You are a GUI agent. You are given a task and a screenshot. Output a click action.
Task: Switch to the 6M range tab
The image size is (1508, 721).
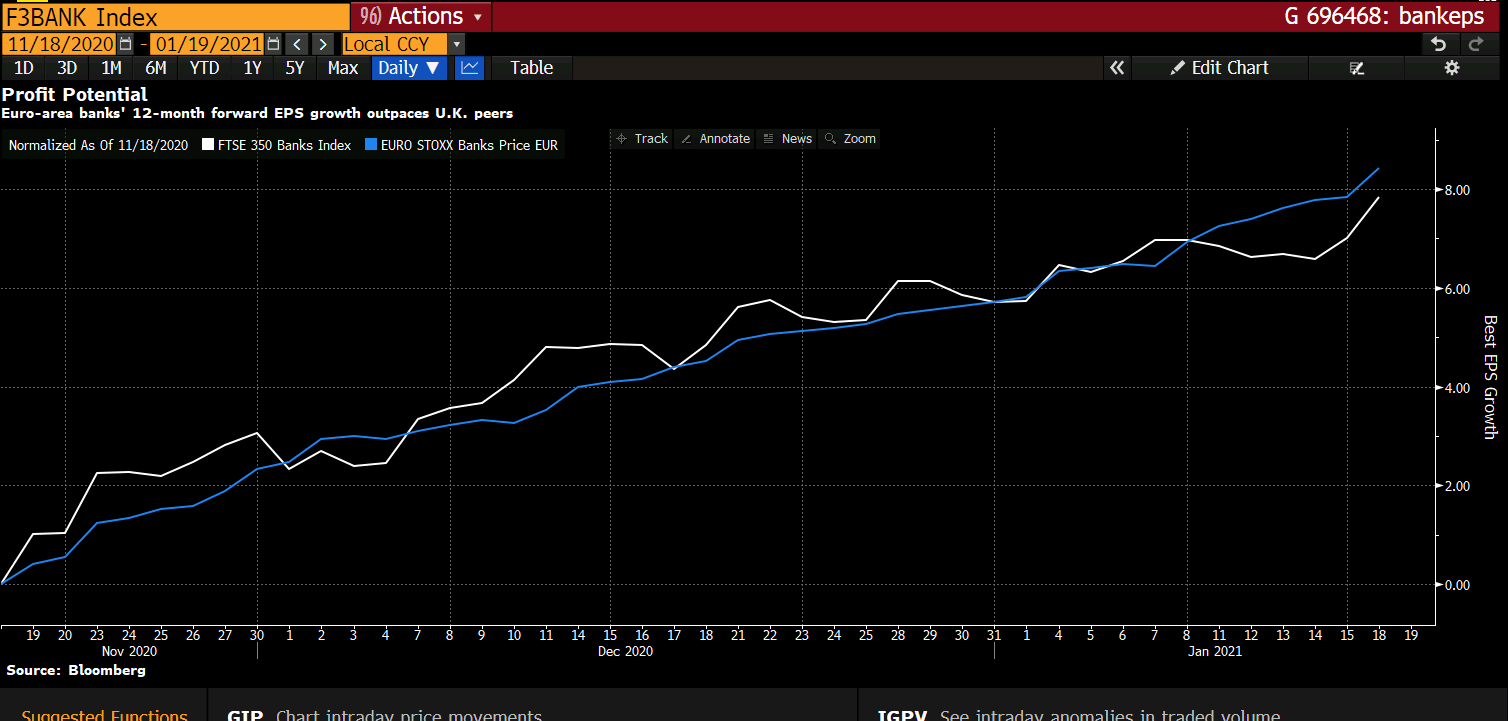coord(155,68)
